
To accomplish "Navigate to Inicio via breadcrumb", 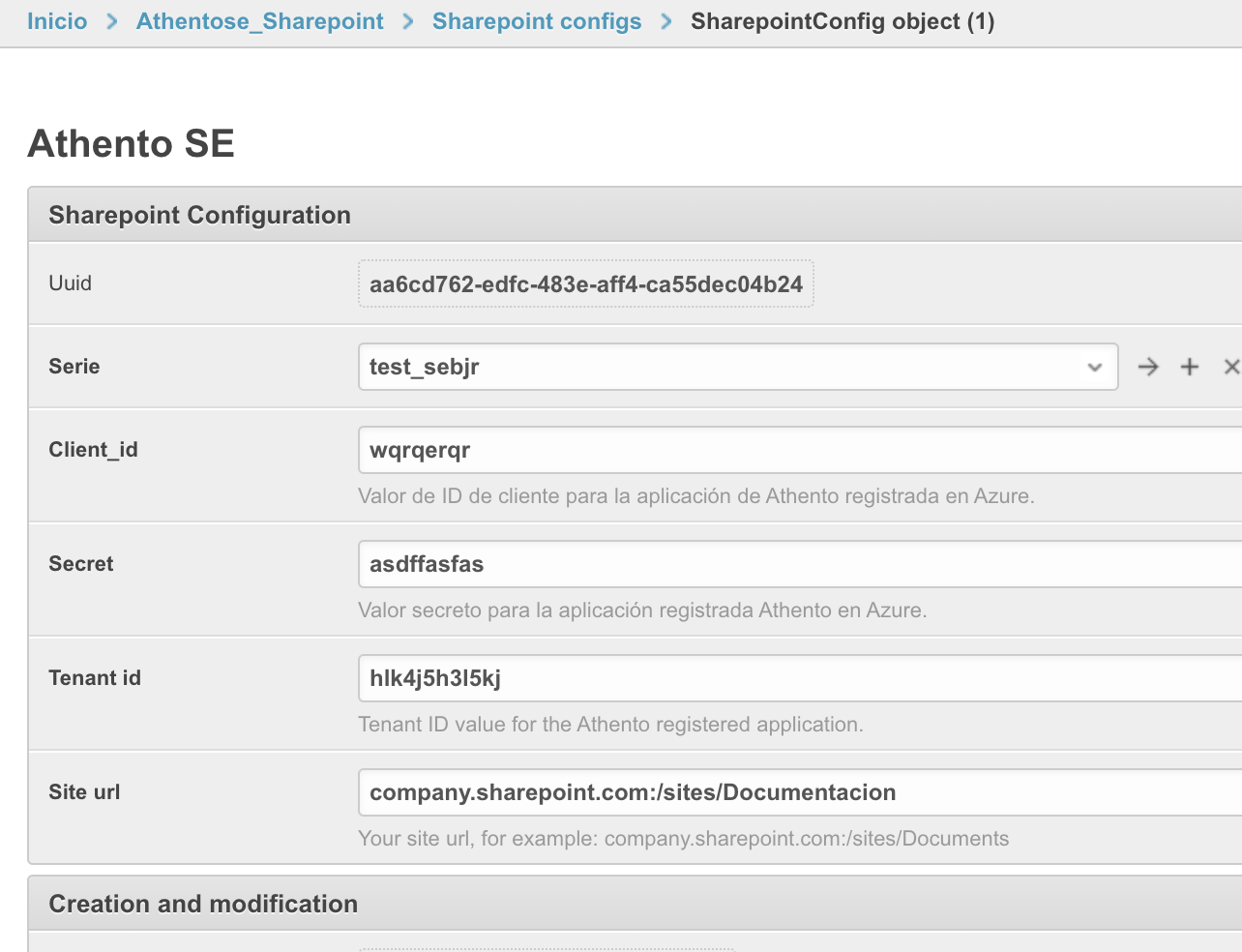I will point(56,20).
